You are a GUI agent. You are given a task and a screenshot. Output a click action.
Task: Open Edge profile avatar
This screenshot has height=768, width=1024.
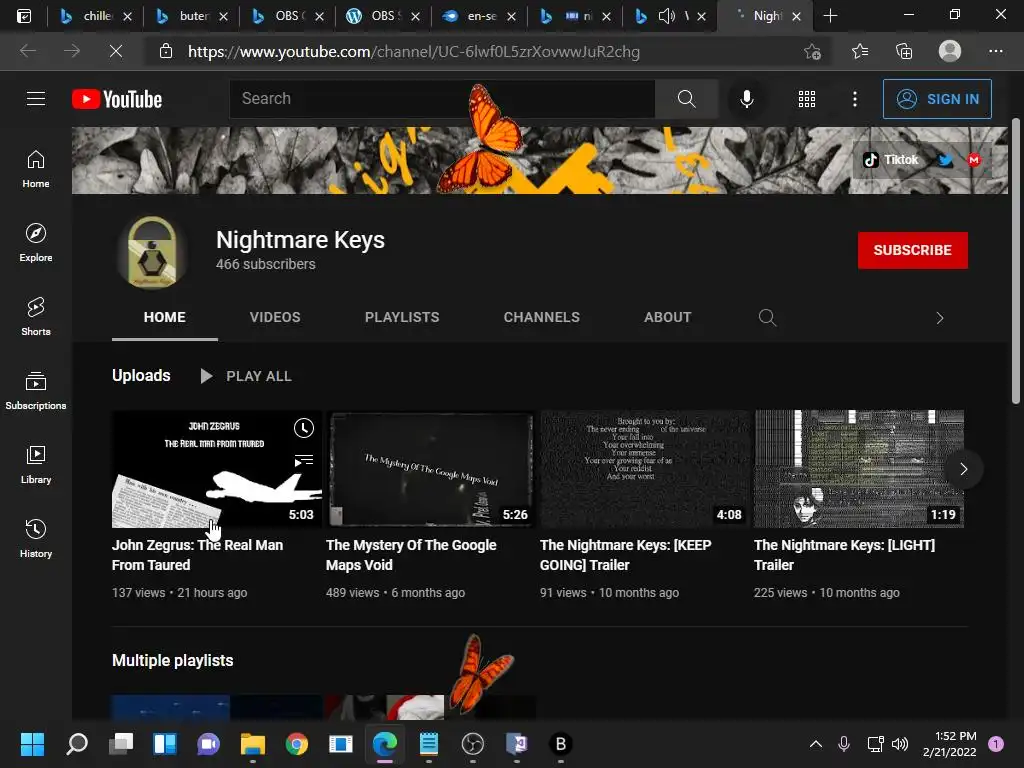[x=950, y=51]
